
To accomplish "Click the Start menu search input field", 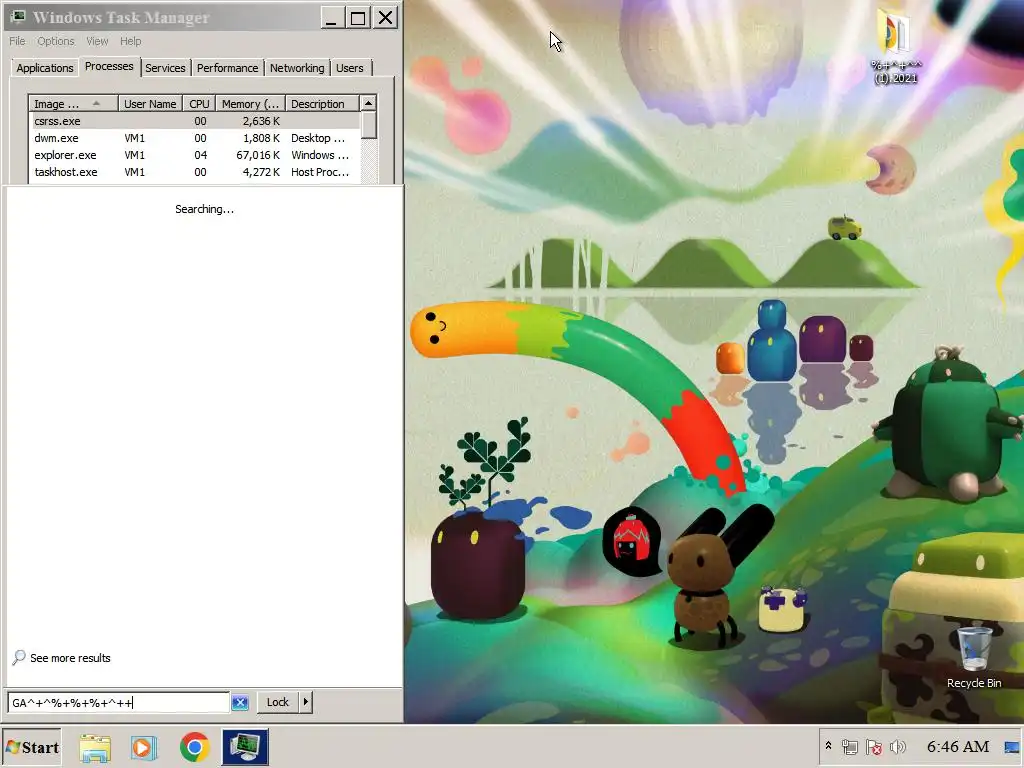I will (118, 703).
